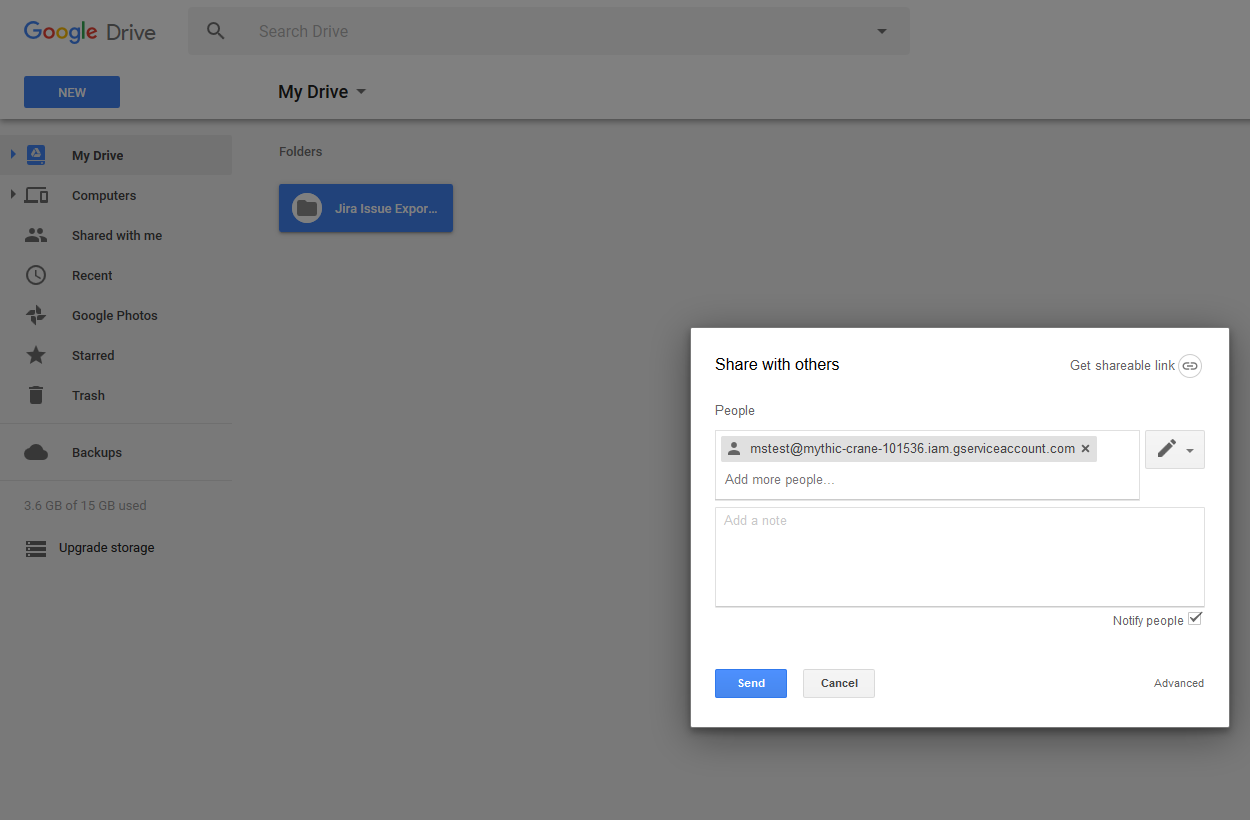This screenshot has height=820, width=1250.
Task: Remove the mstest service account email chip
Action: (1085, 449)
